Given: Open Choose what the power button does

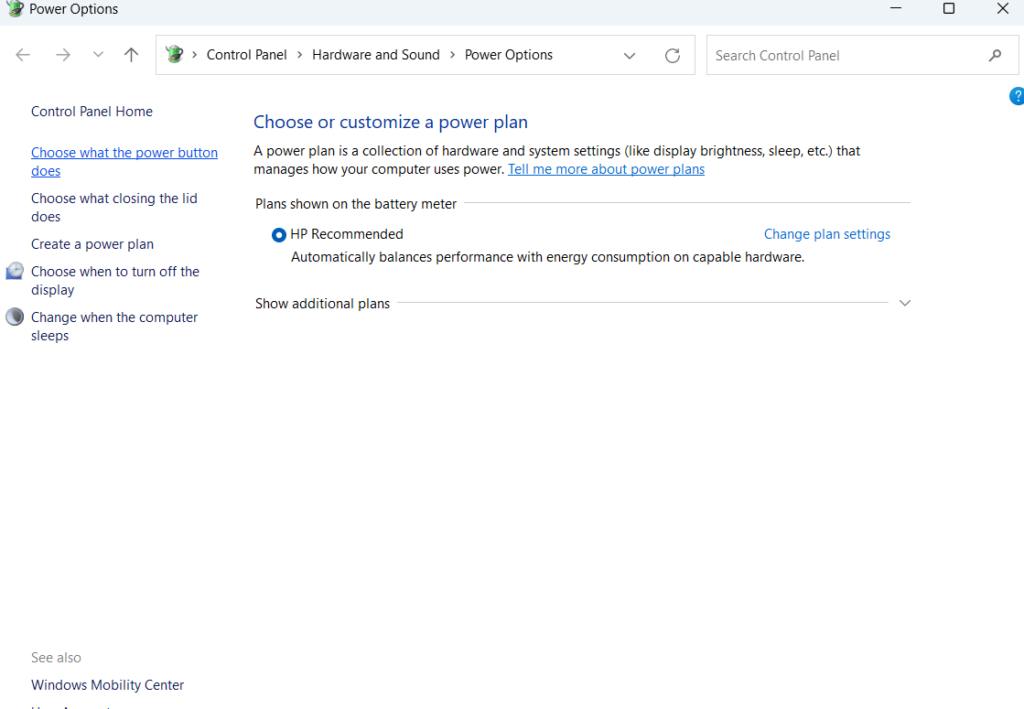Looking at the screenshot, I should point(124,161).
